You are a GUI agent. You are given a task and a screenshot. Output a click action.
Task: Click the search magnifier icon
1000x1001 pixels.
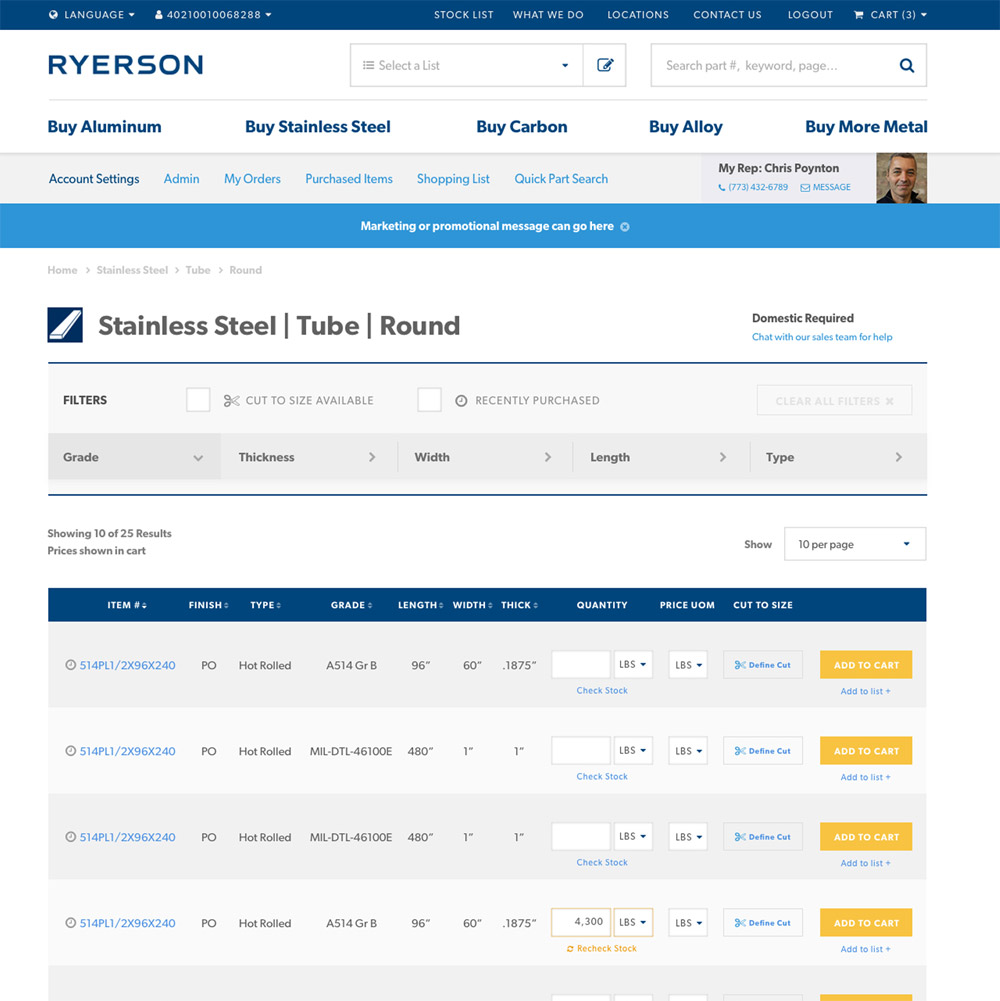(x=906, y=65)
